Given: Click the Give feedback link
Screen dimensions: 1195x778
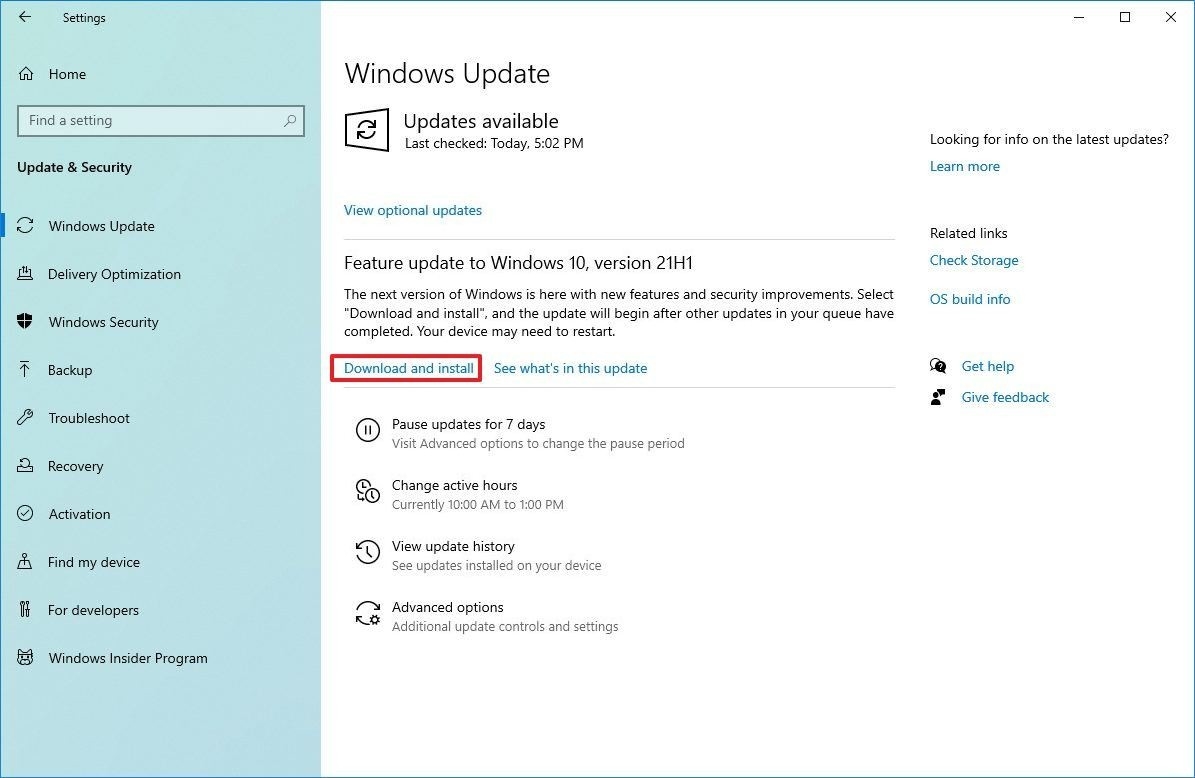Looking at the screenshot, I should 1004,397.
